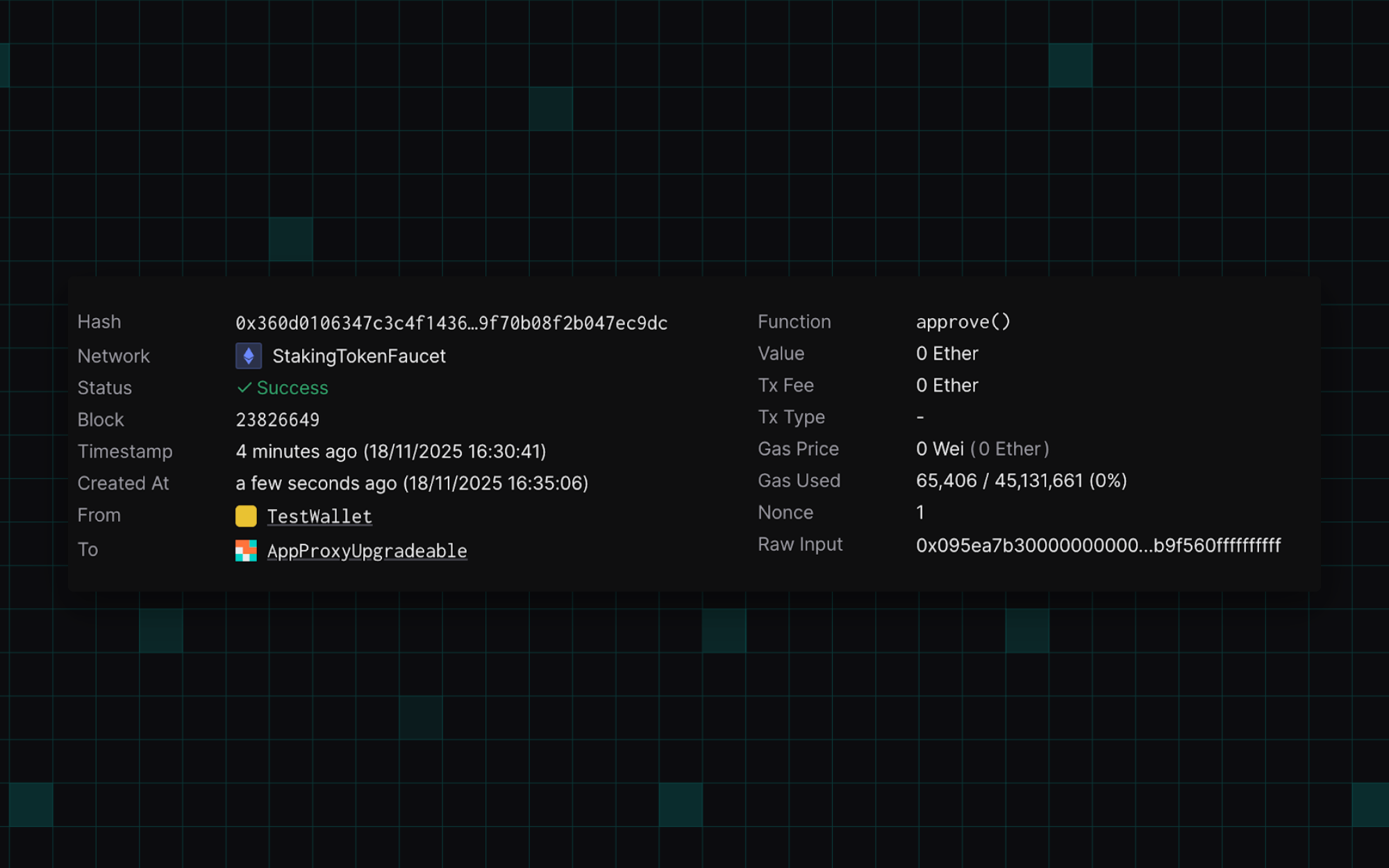Click the AppProxyUpgradeable contract identicon
1389x868 pixels.
click(246, 551)
